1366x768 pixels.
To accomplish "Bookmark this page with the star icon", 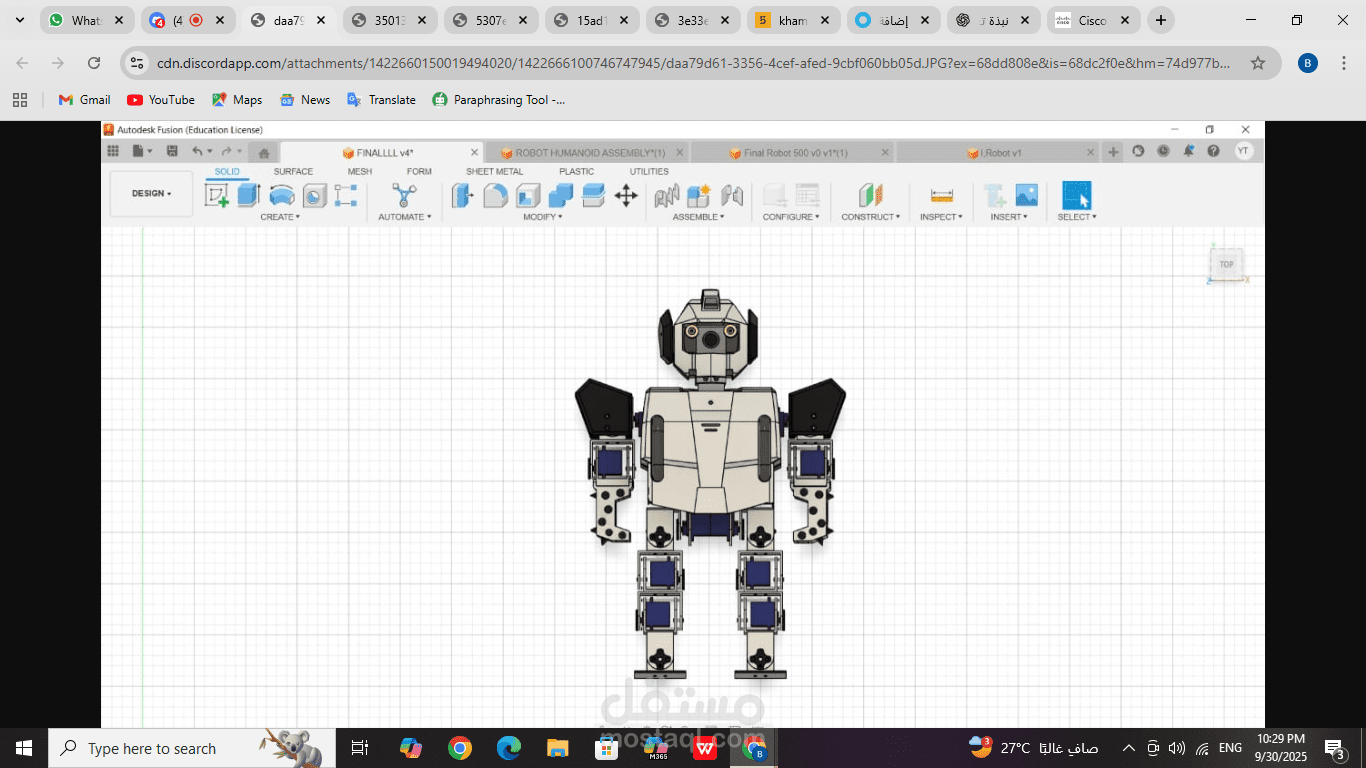I will [1258, 63].
